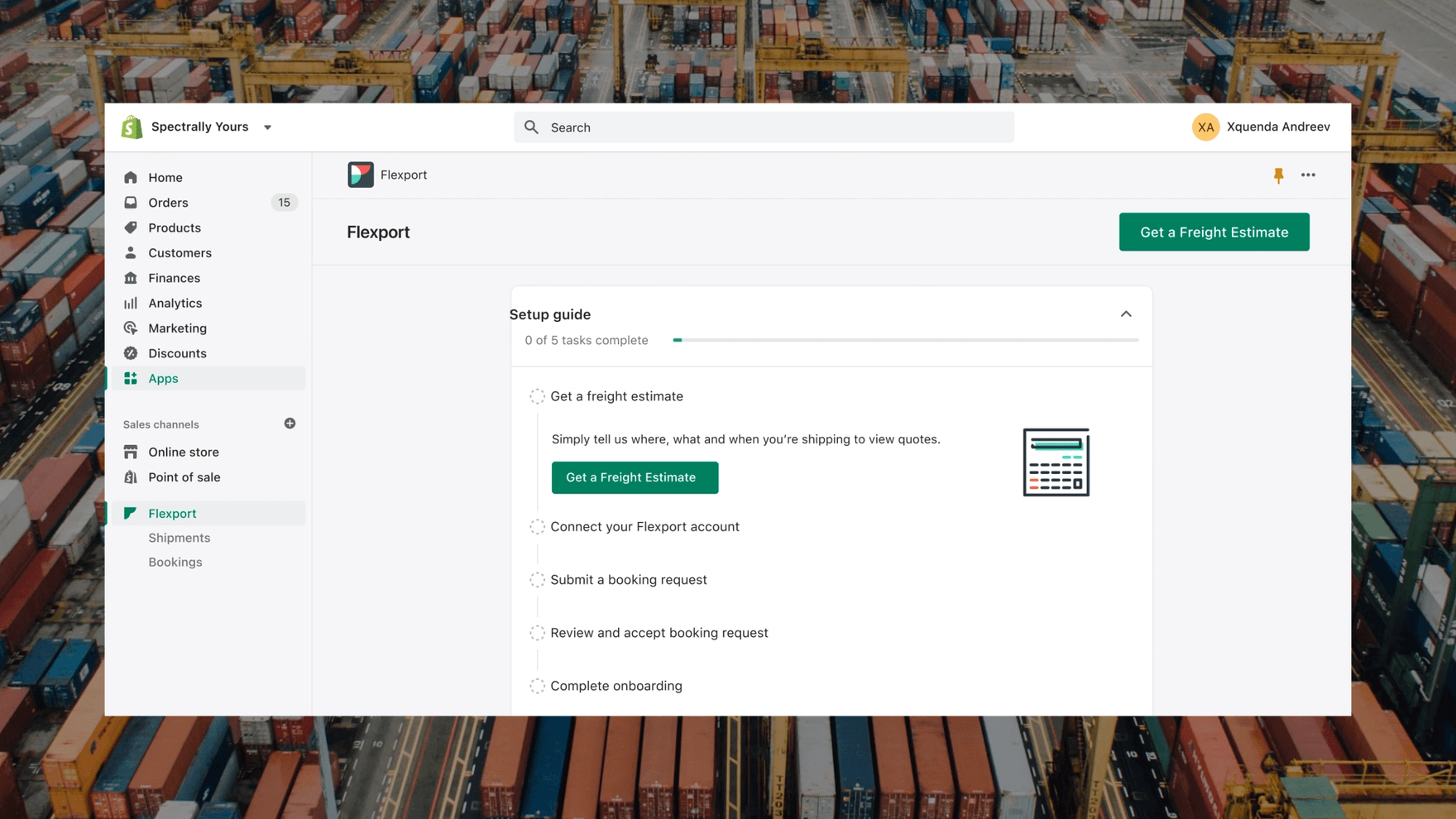Expand Connect your Flexport account step
The height and width of the screenshot is (819, 1456).
click(644, 526)
